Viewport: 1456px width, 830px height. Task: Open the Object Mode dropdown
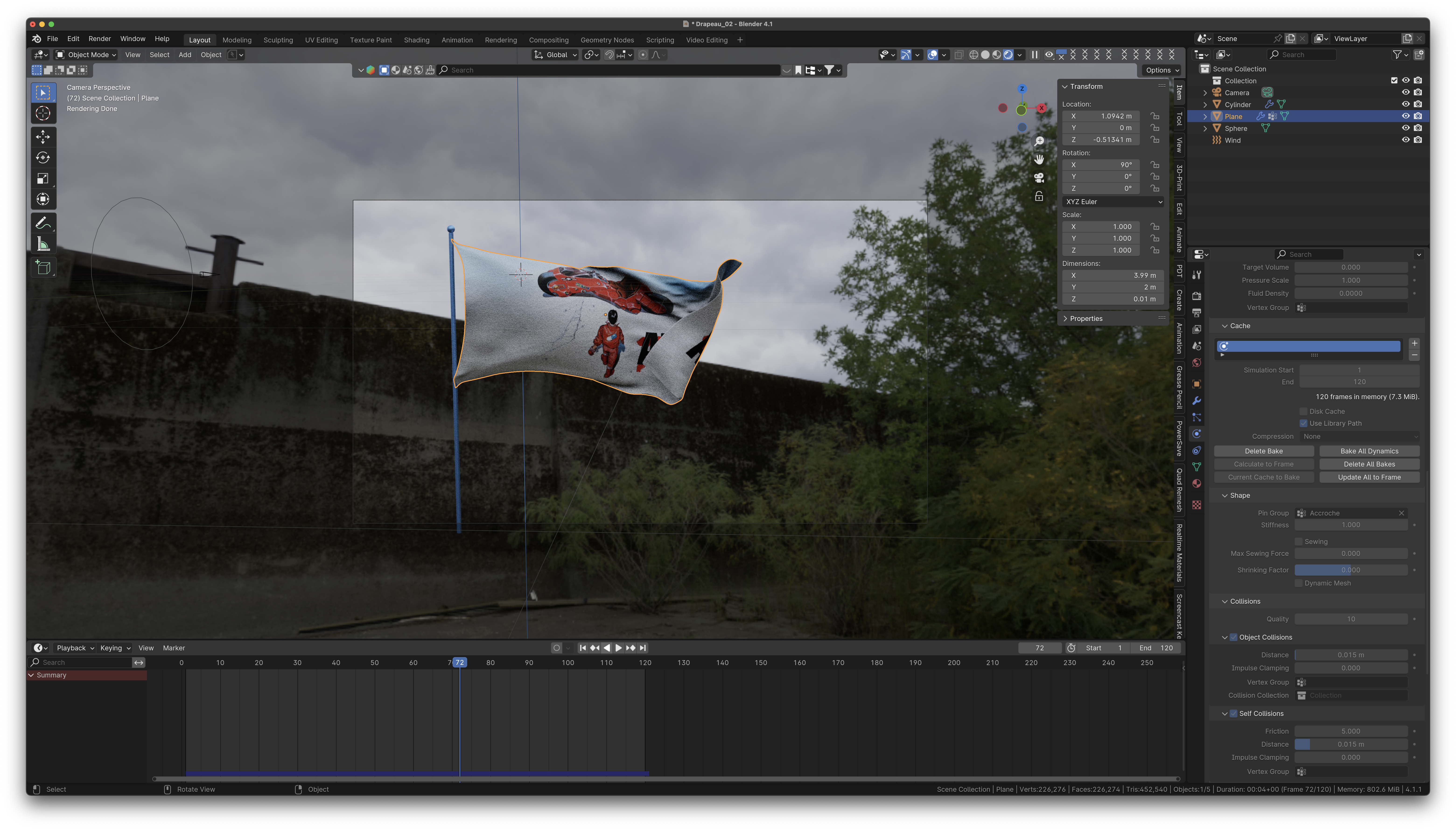tap(87, 55)
